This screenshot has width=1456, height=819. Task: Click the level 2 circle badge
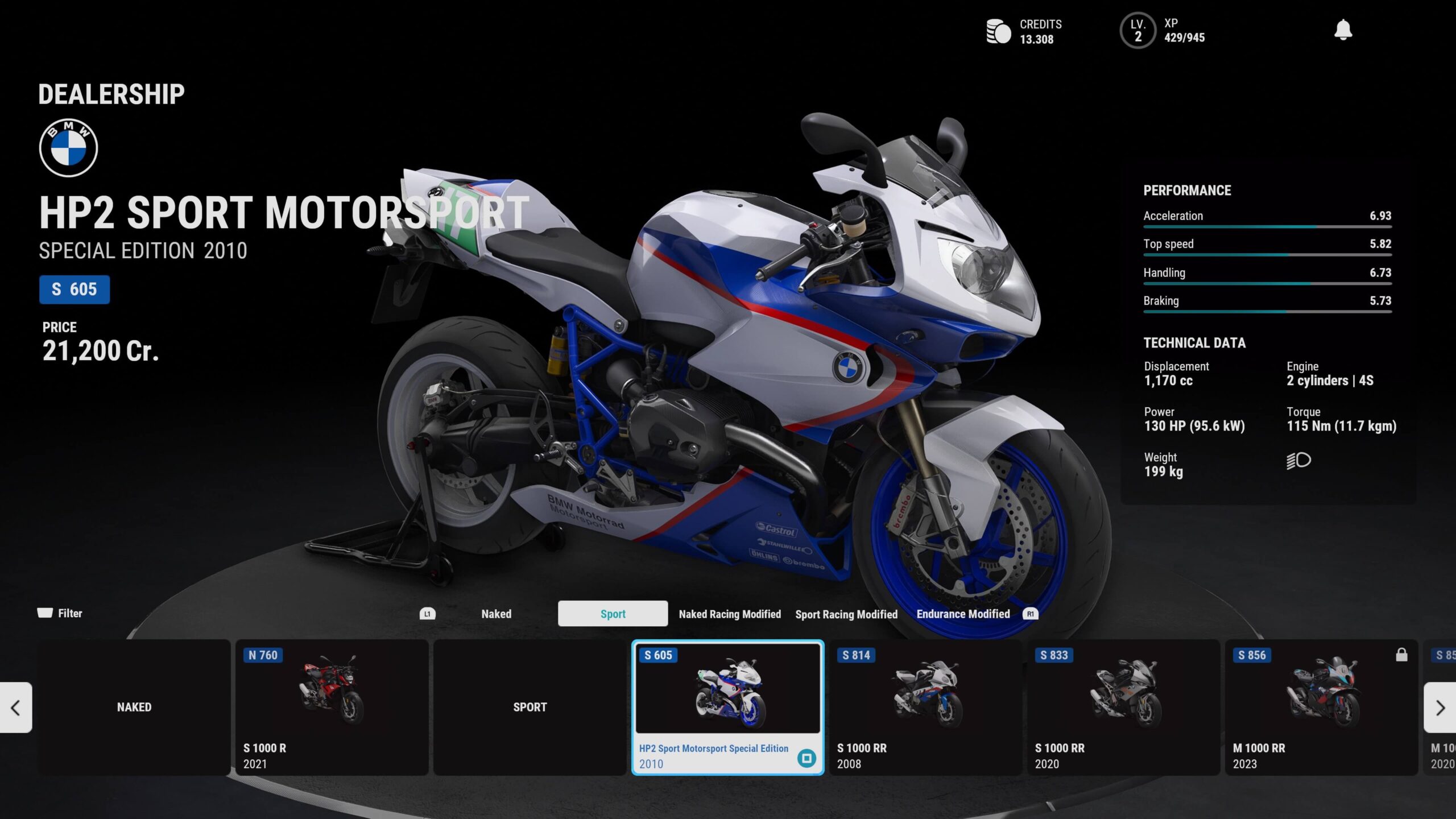(1137, 31)
